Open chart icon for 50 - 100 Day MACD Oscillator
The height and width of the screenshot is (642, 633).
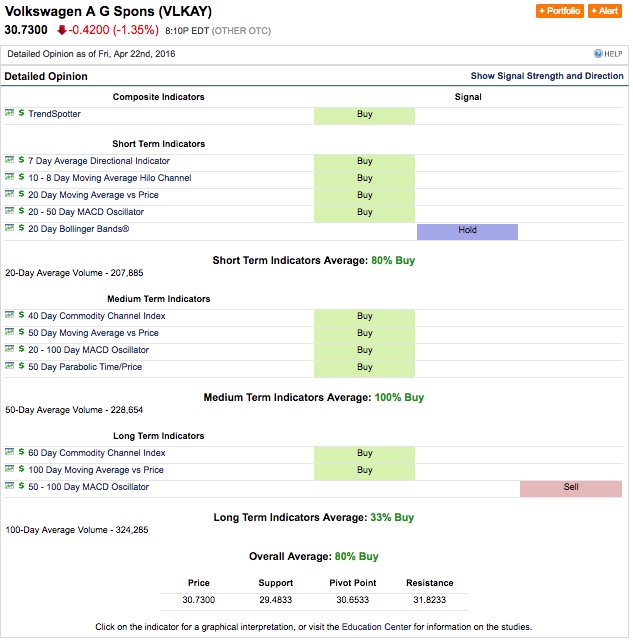point(9,486)
